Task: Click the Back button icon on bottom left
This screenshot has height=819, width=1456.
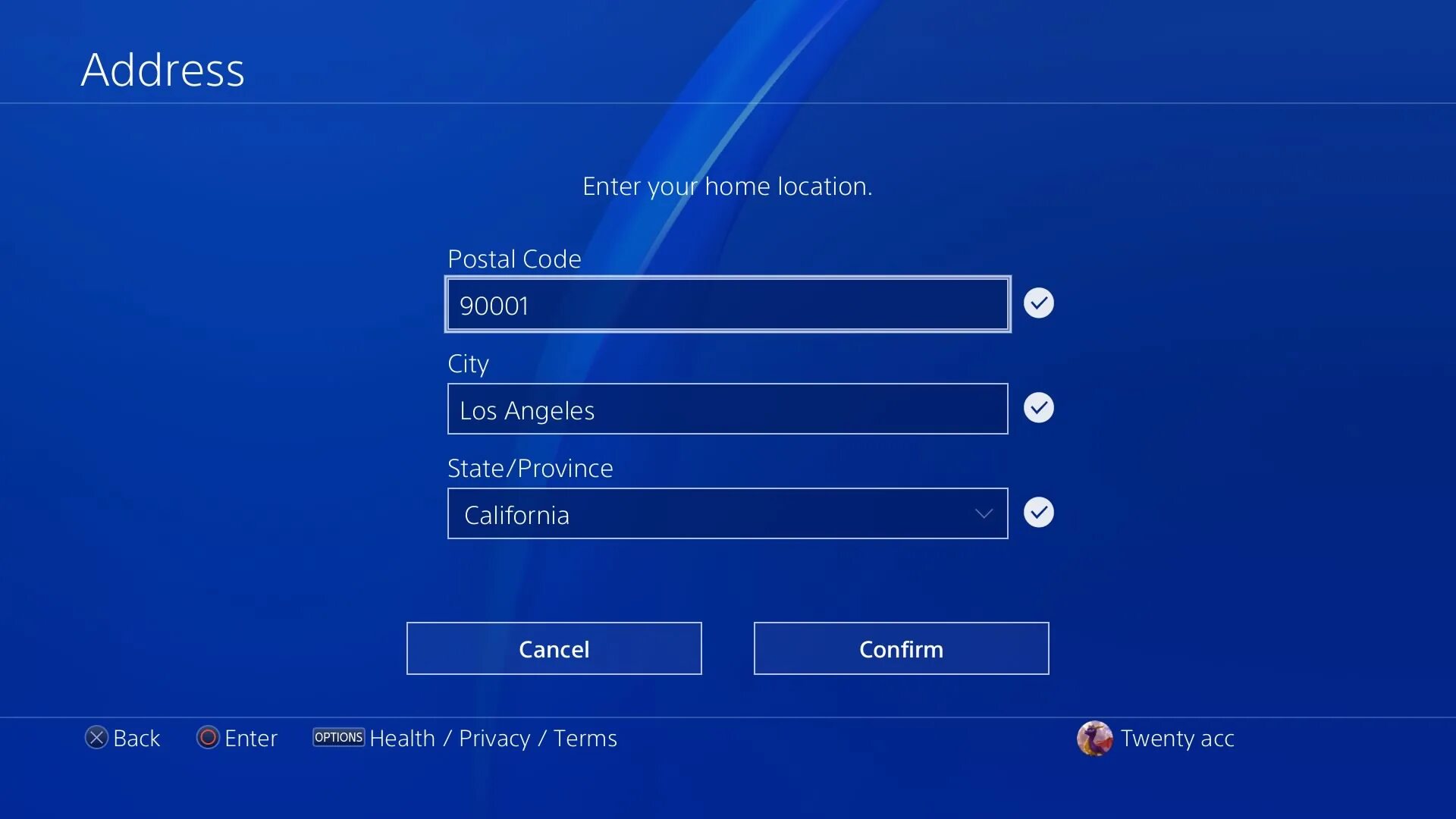Action: [x=97, y=738]
